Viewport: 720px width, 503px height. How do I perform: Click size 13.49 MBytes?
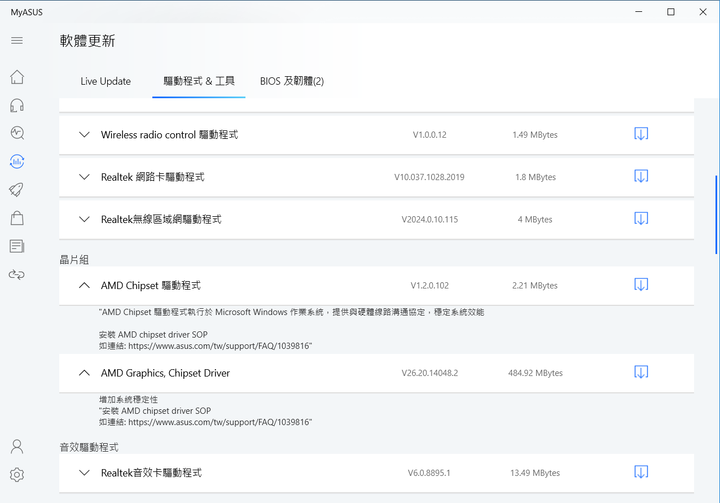pyautogui.click(x=535, y=473)
